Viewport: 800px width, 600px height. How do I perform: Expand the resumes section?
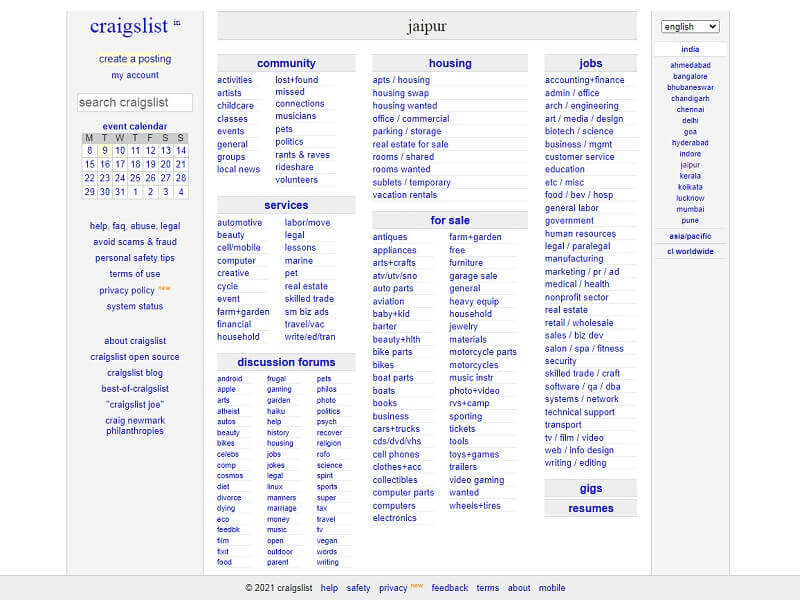[x=590, y=508]
